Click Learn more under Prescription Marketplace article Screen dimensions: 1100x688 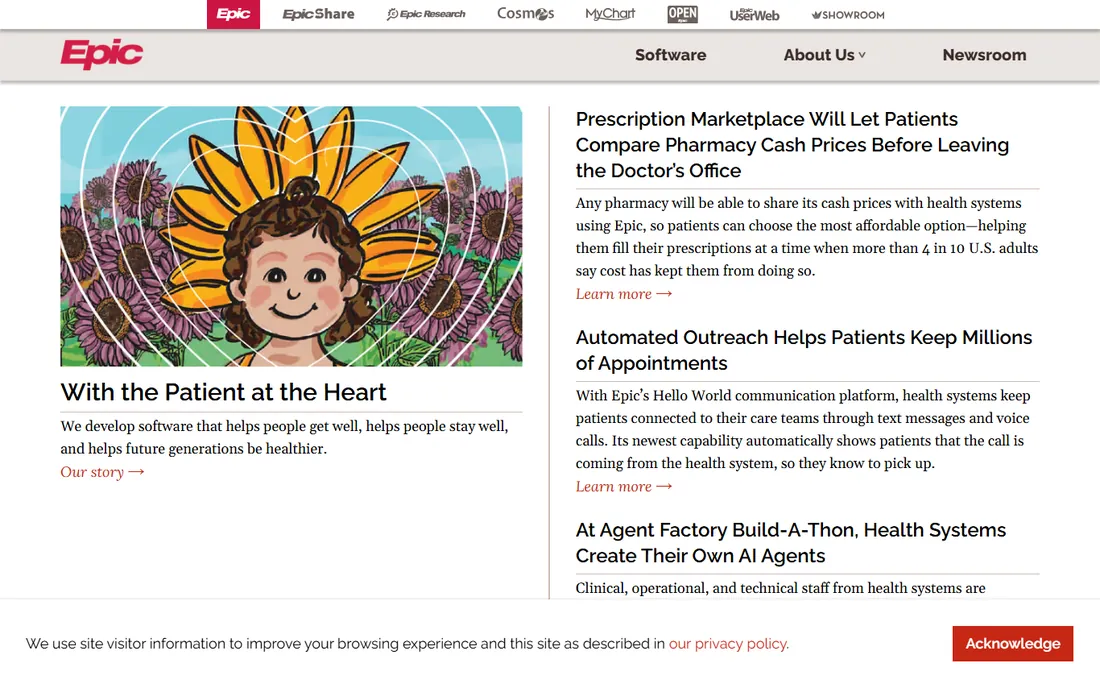[624, 294]
